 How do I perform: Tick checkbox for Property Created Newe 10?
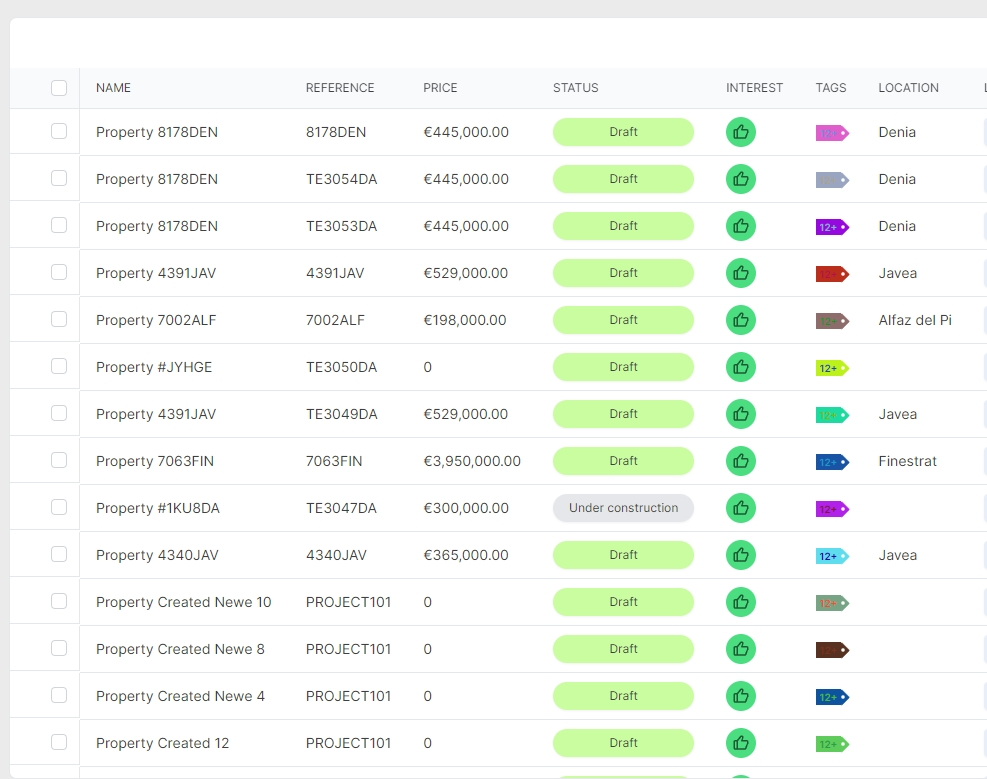coord(59,601)
